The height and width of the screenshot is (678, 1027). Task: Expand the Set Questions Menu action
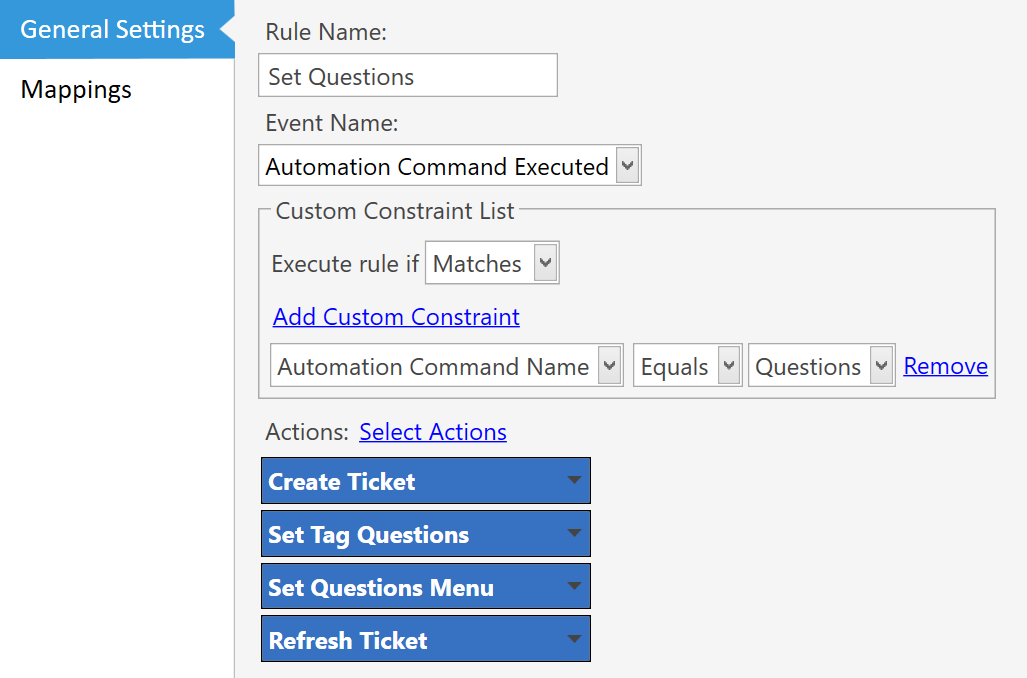coord(425,586)
